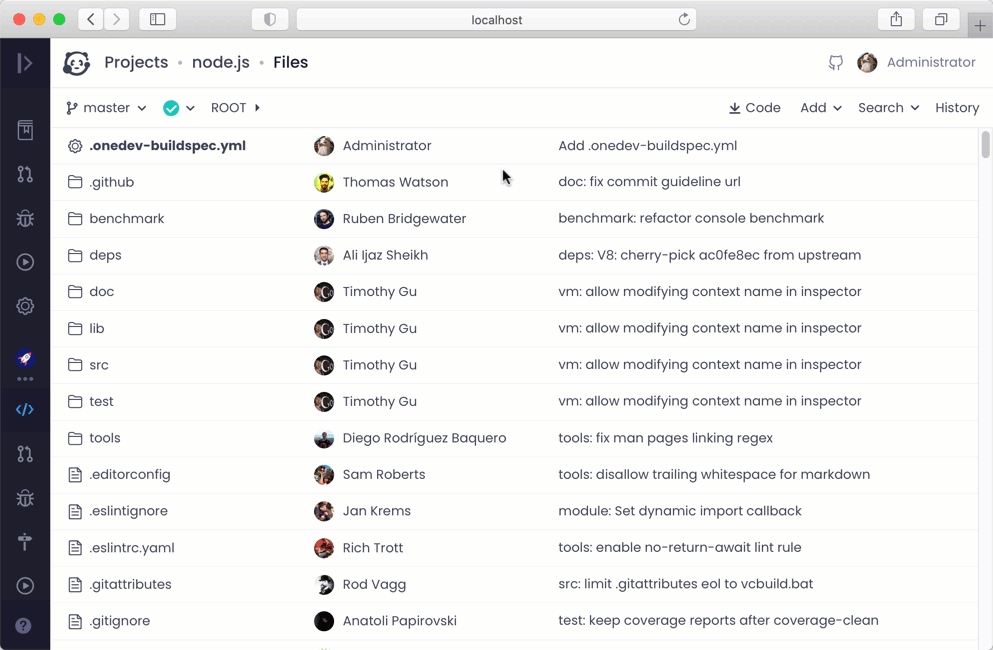The width and height of the screenshot is (993, 650).
Task: Open the Search dropdown menu
Action: coord(889,108)
